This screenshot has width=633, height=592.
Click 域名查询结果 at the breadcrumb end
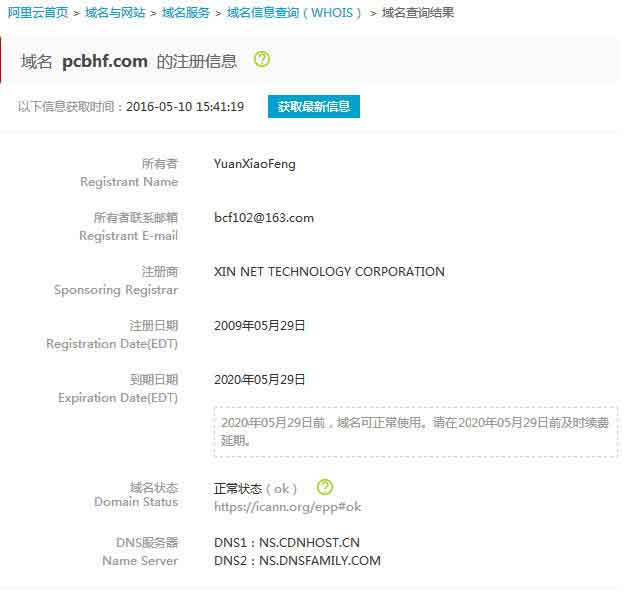point(417,13)
